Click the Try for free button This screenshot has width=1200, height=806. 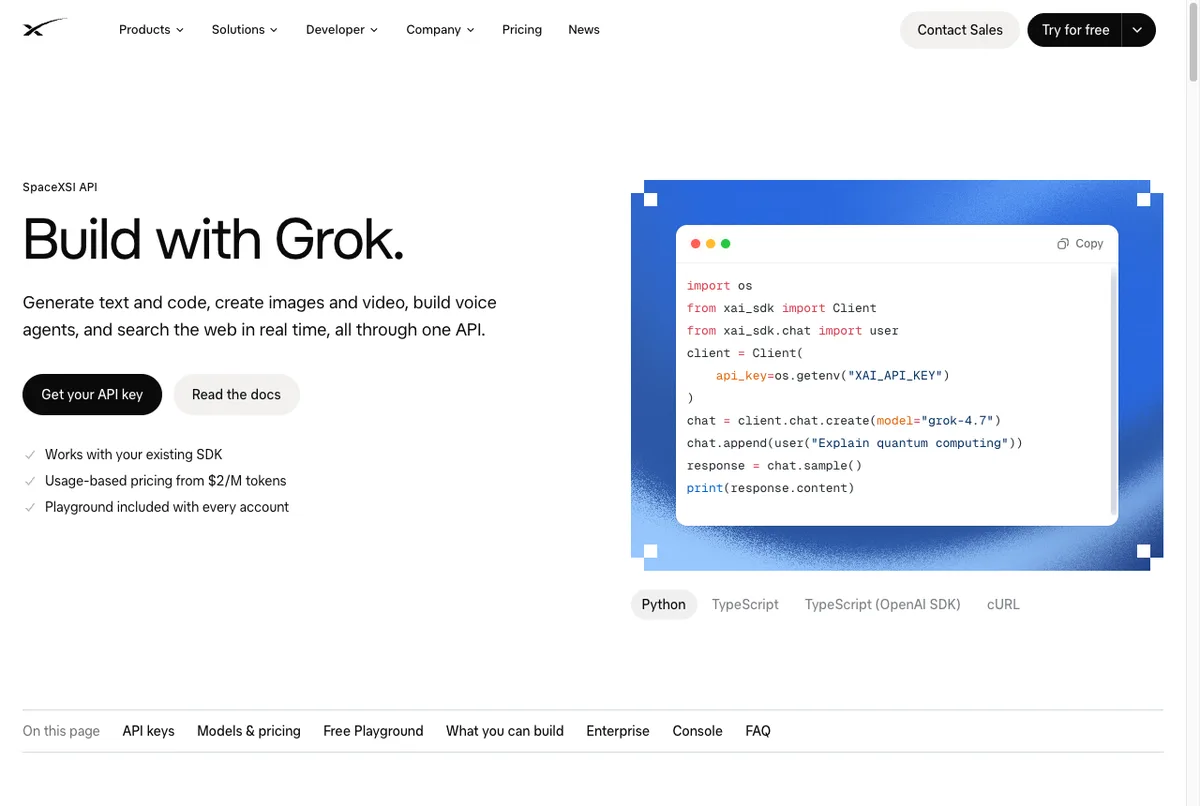tap(1075, 30)
